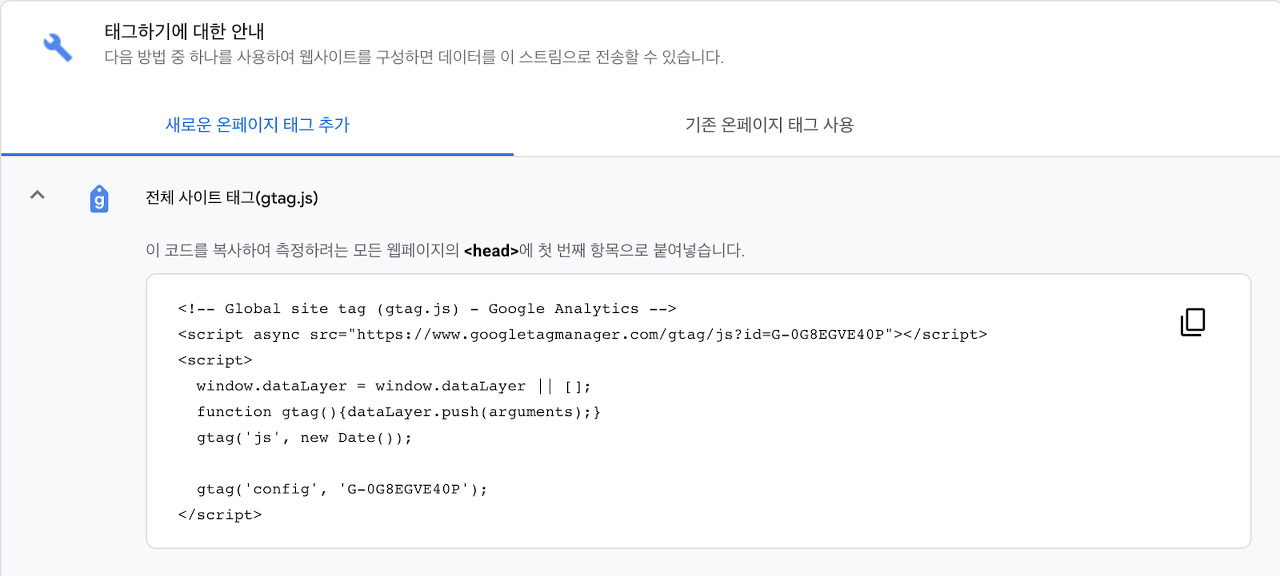Click the Global site tag comment line

click(427, 308)
